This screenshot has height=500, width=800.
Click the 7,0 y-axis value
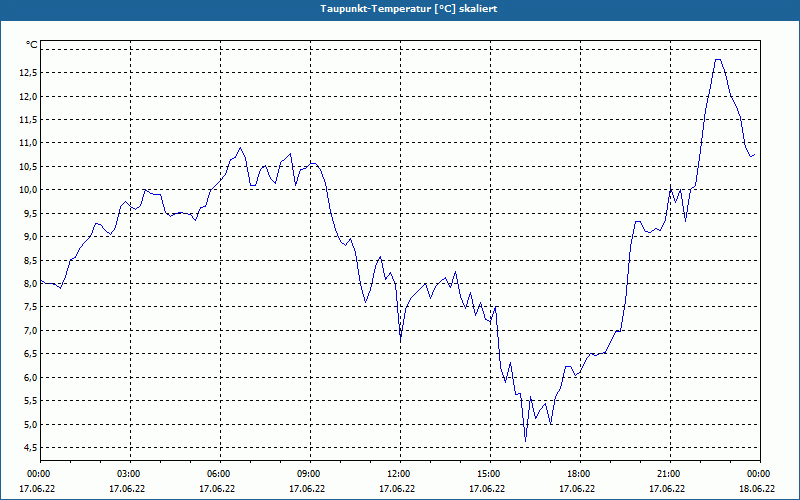click(30, 331)
